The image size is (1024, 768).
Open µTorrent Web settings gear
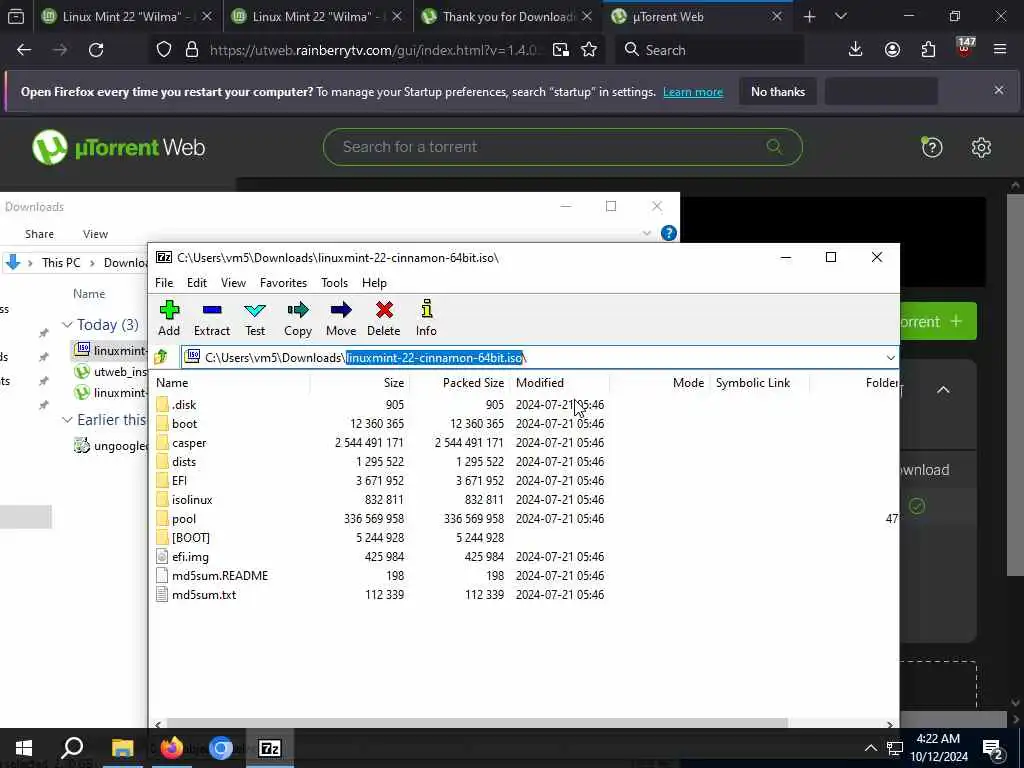click(x=981, y=148)
